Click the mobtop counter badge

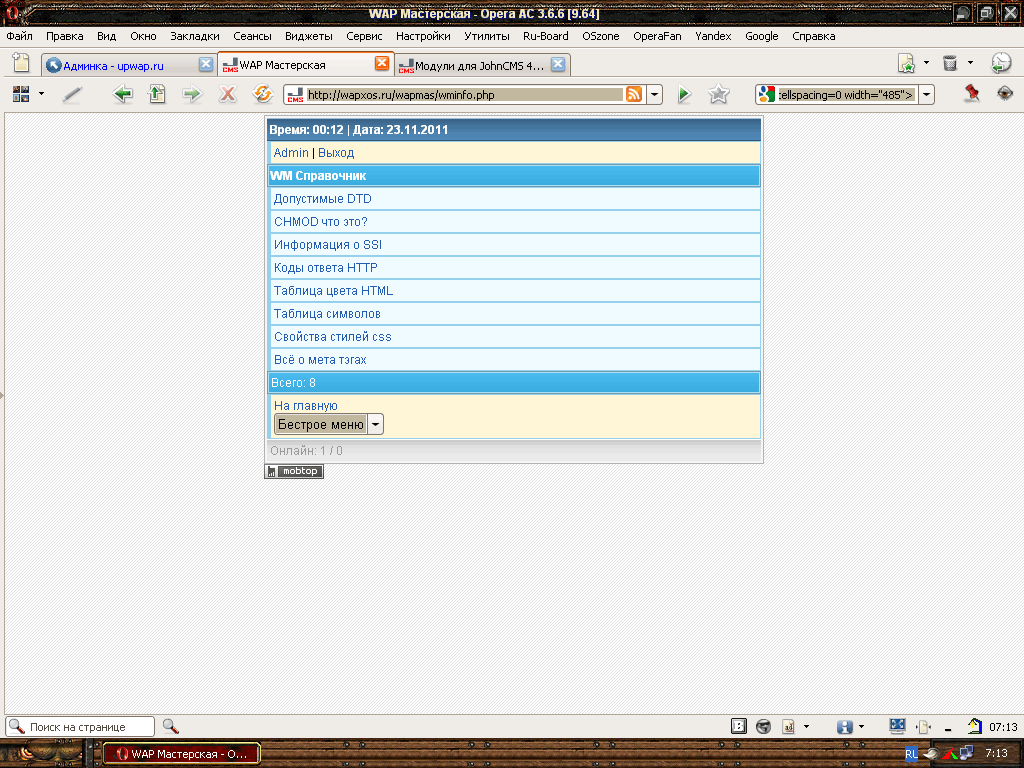pos(294,471)
